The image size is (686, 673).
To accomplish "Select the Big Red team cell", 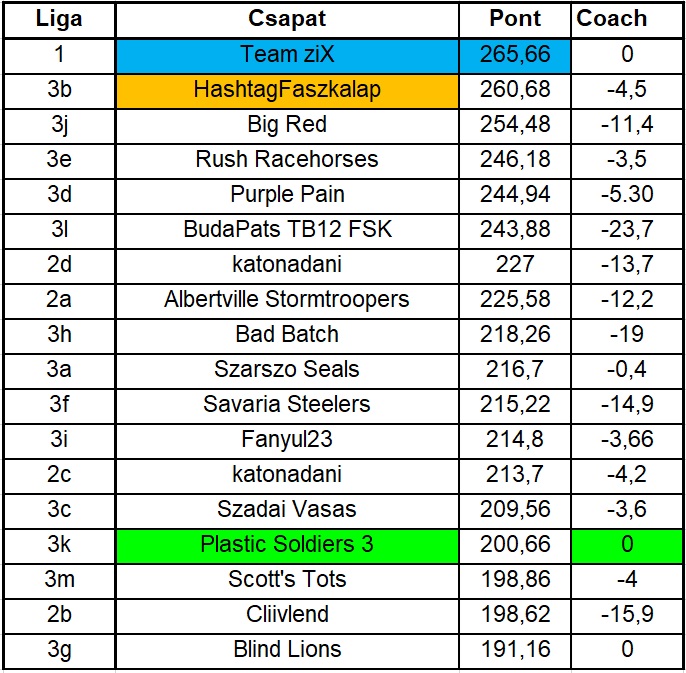I will click(x=287, y=124).
